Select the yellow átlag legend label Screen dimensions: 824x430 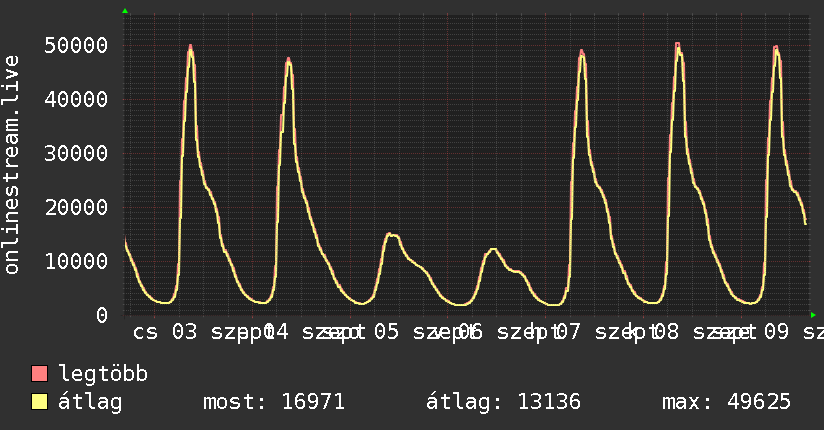(x=90, y=402)
